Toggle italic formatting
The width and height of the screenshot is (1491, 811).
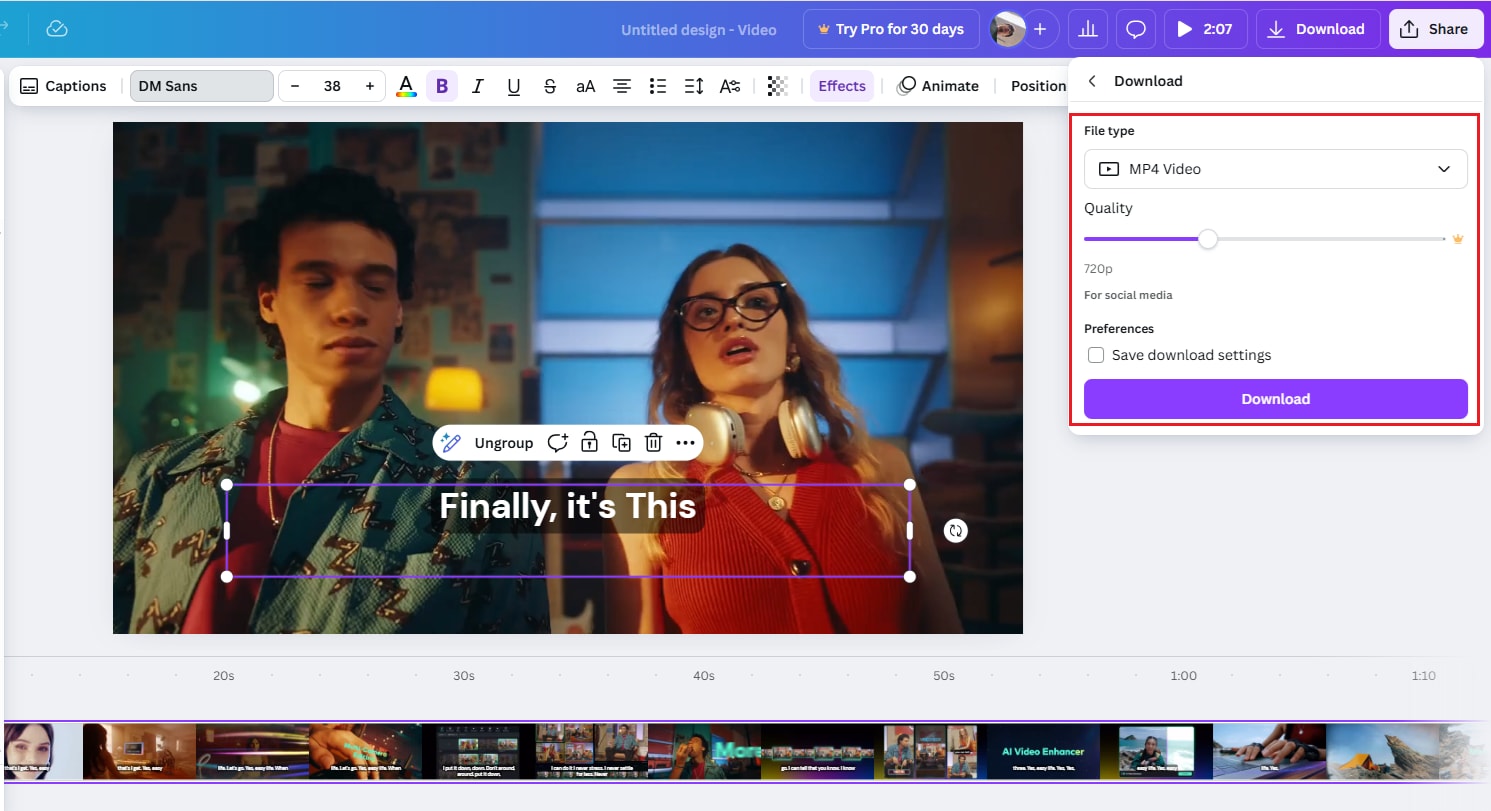477,86
